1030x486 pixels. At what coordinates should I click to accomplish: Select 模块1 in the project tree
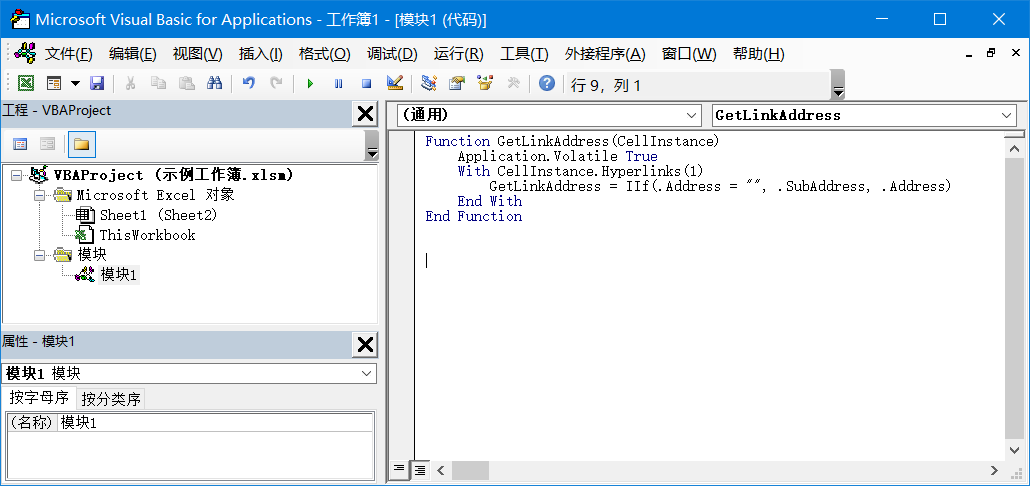click(118, 275)
